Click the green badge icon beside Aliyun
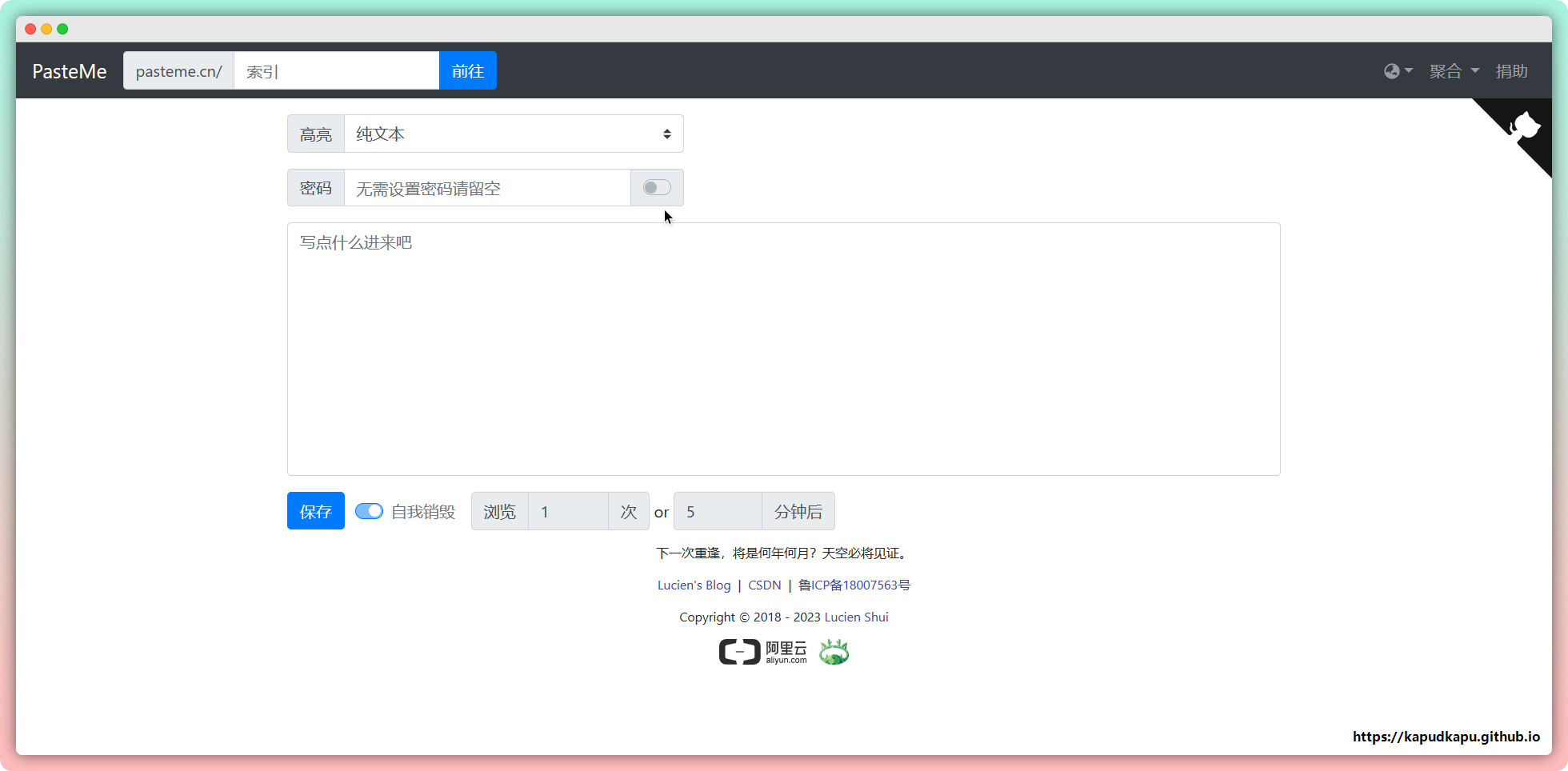This screenshot has width=1568, height=771. pos(834,653)
